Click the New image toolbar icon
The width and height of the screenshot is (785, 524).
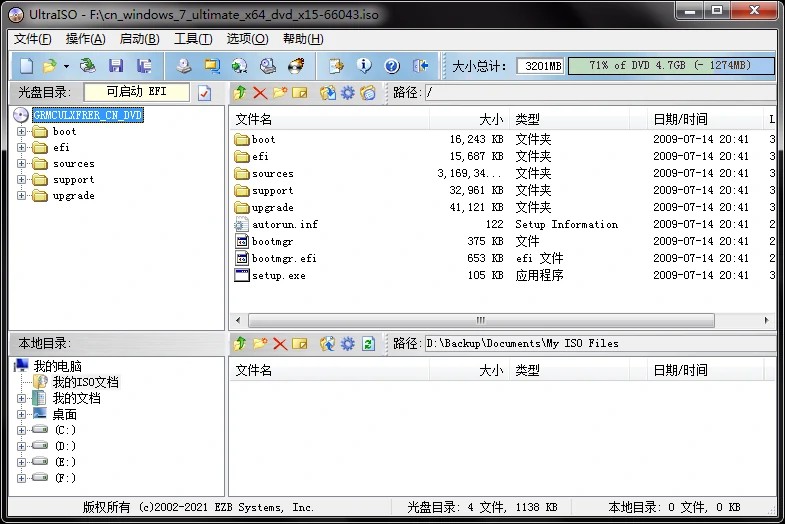click(27, 66)
